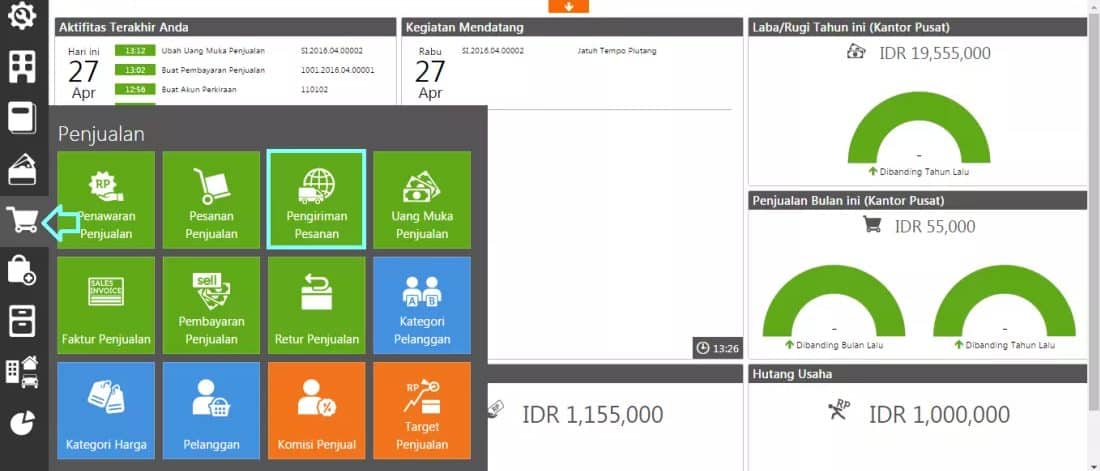1100x471 pixels.
Task: Click the IDR 55,000 sales value
Action: pyautogui.click(x=934, y=227)
